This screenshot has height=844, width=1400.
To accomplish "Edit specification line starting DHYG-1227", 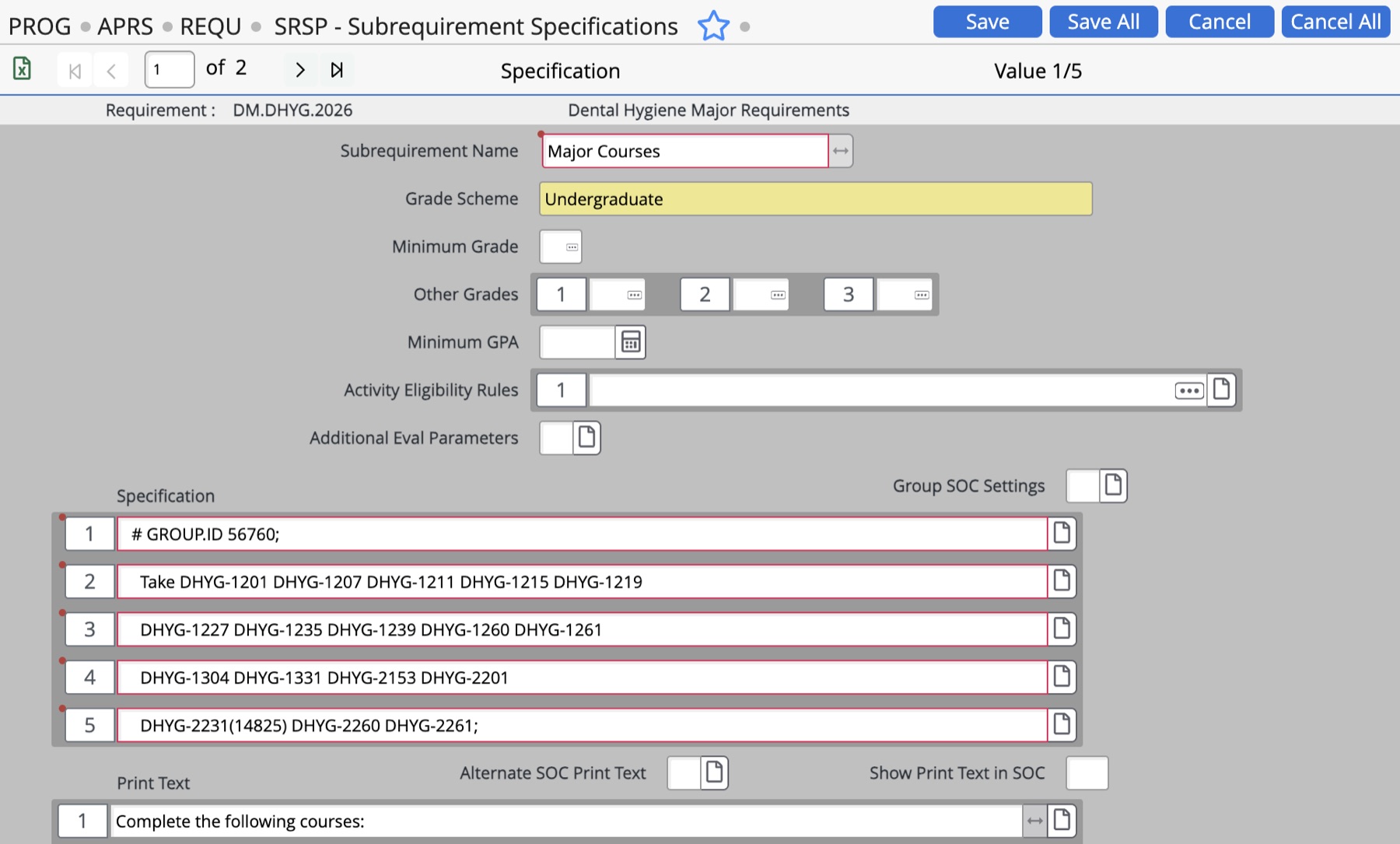I will click(x=582, y=629).
